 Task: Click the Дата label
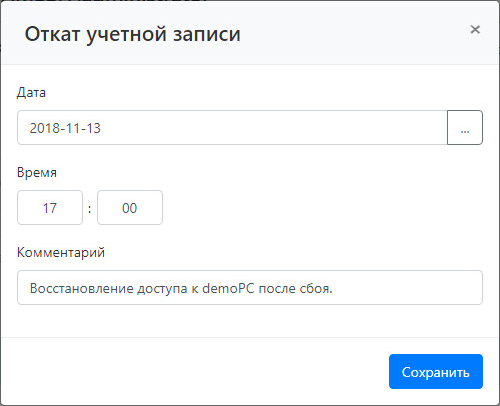[31, 92]
